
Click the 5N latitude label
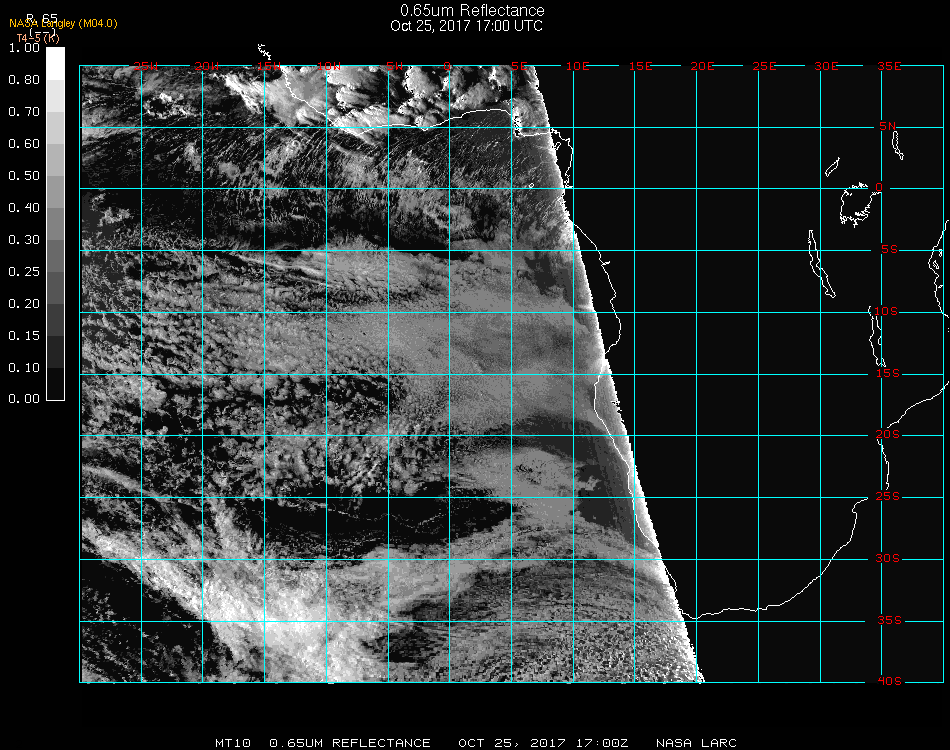pyautogui.click(x=888, y=126)
